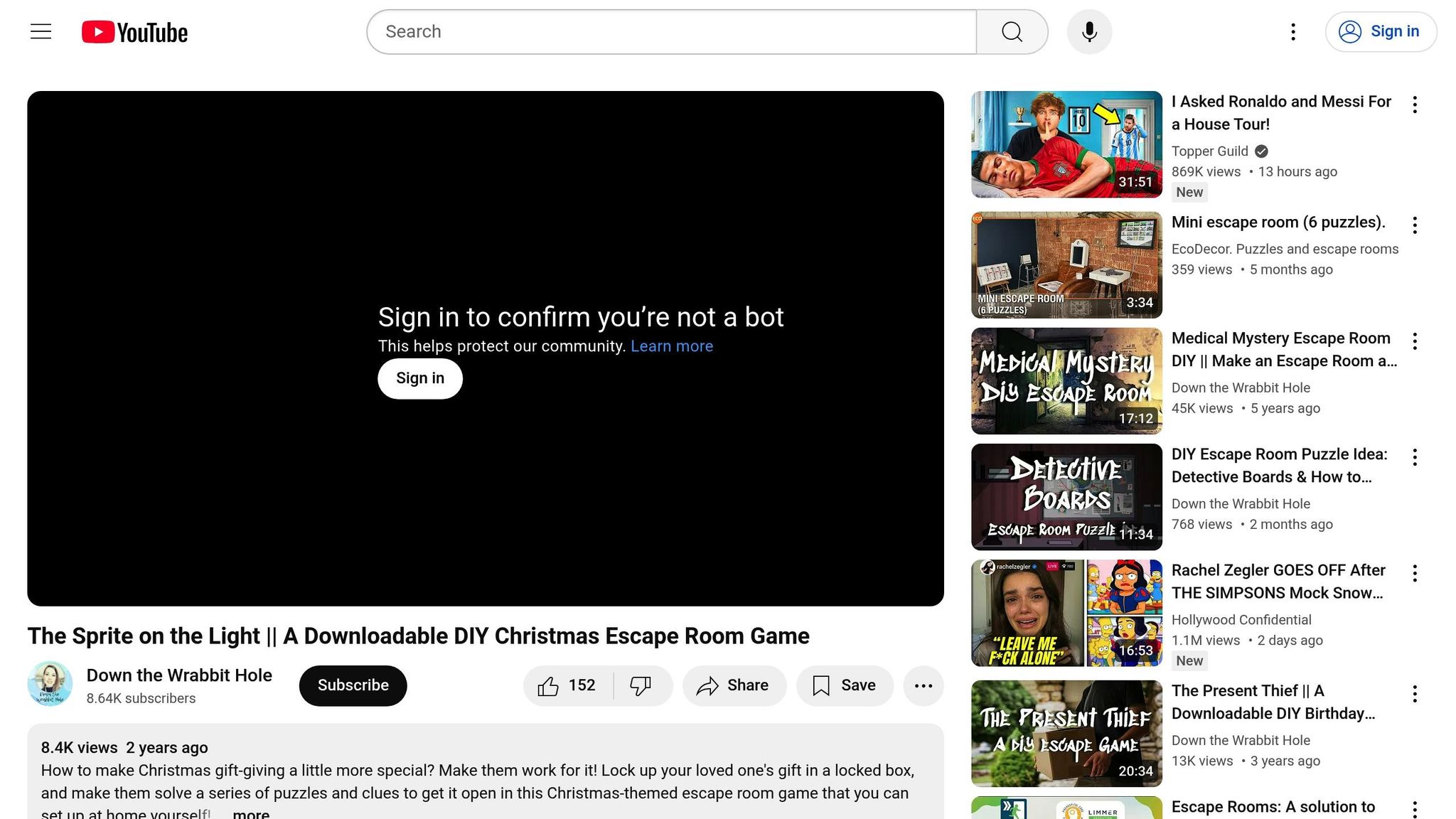Click the YouTube home logo
This screenshot has width=1456, height=819.
click(x=134, y=32)
